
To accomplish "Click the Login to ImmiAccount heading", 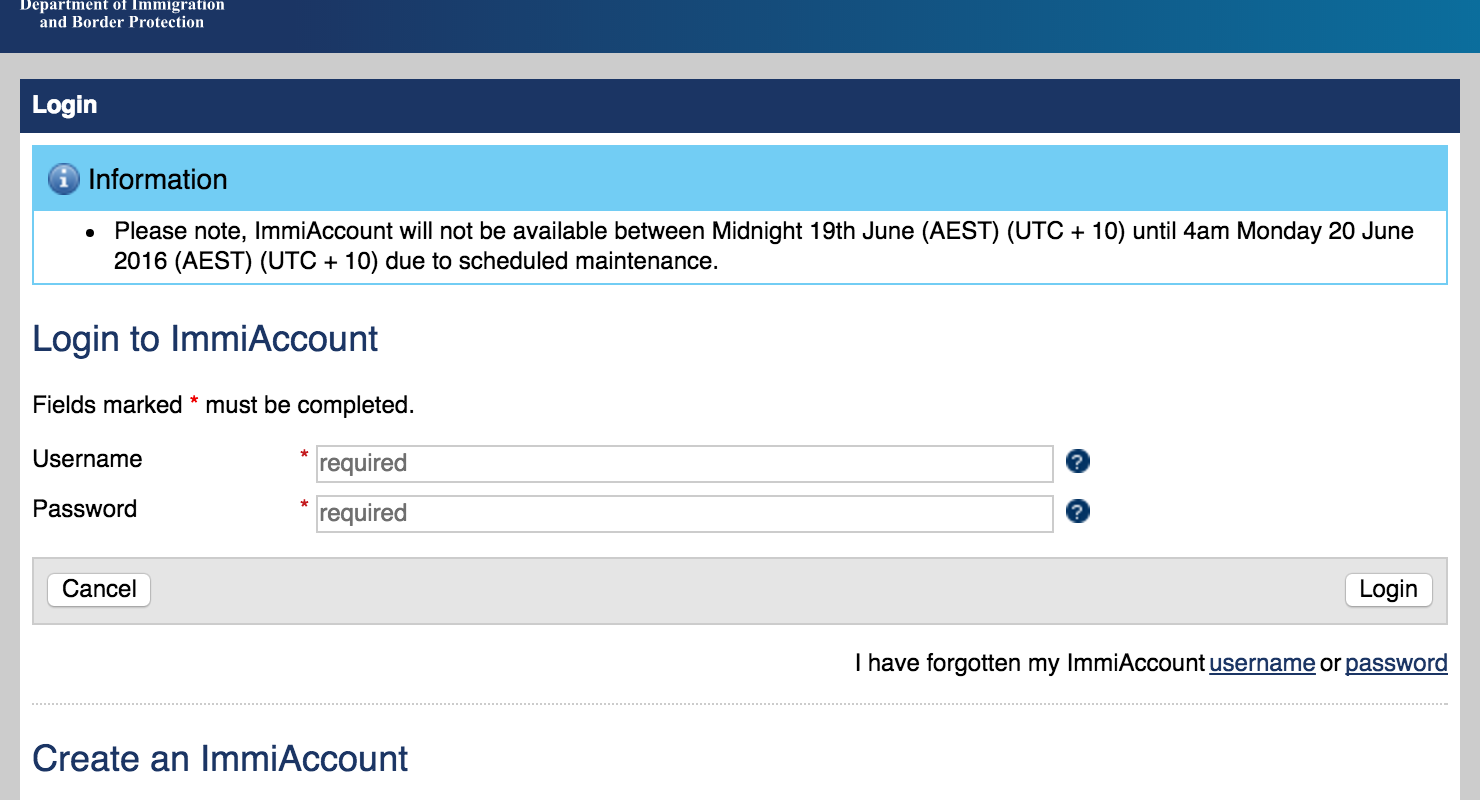I will pos(205,339).
